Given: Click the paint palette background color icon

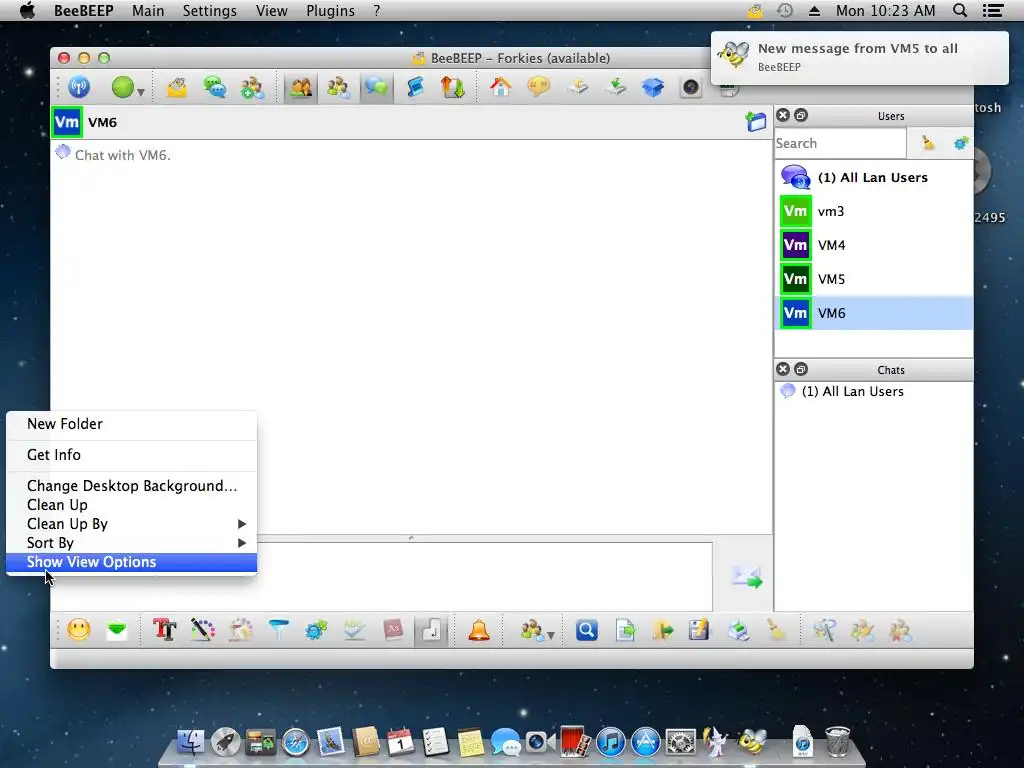Looking at the screenshot, I should pos(240,630).
